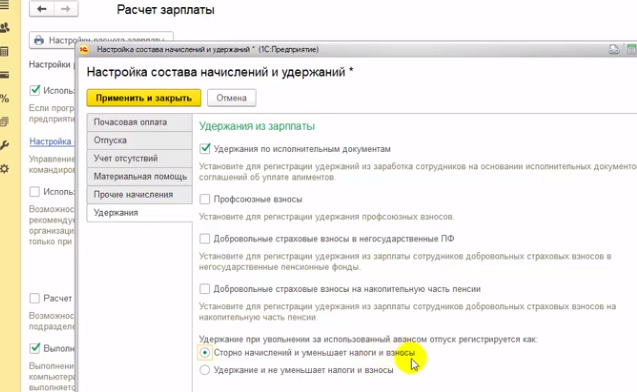Open the percent section icon in sidebar
The height and width of the screenshot is (392, 637).
point(4,98)
